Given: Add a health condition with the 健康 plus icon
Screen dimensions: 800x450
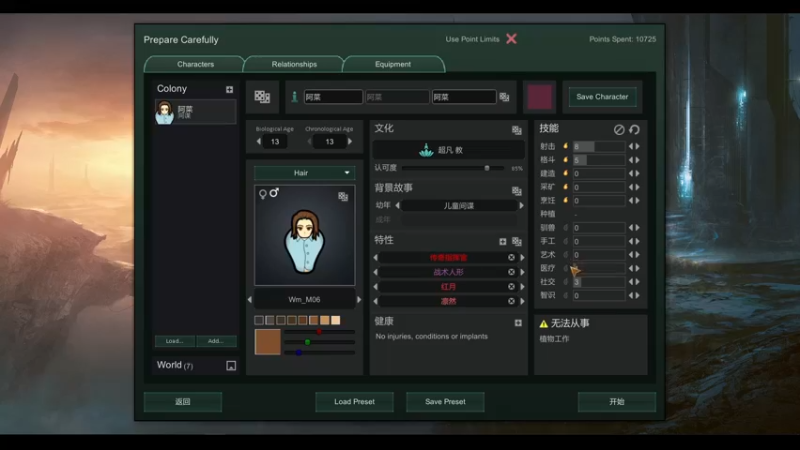Looking at the screenshot, I should (x=518, y=322).
